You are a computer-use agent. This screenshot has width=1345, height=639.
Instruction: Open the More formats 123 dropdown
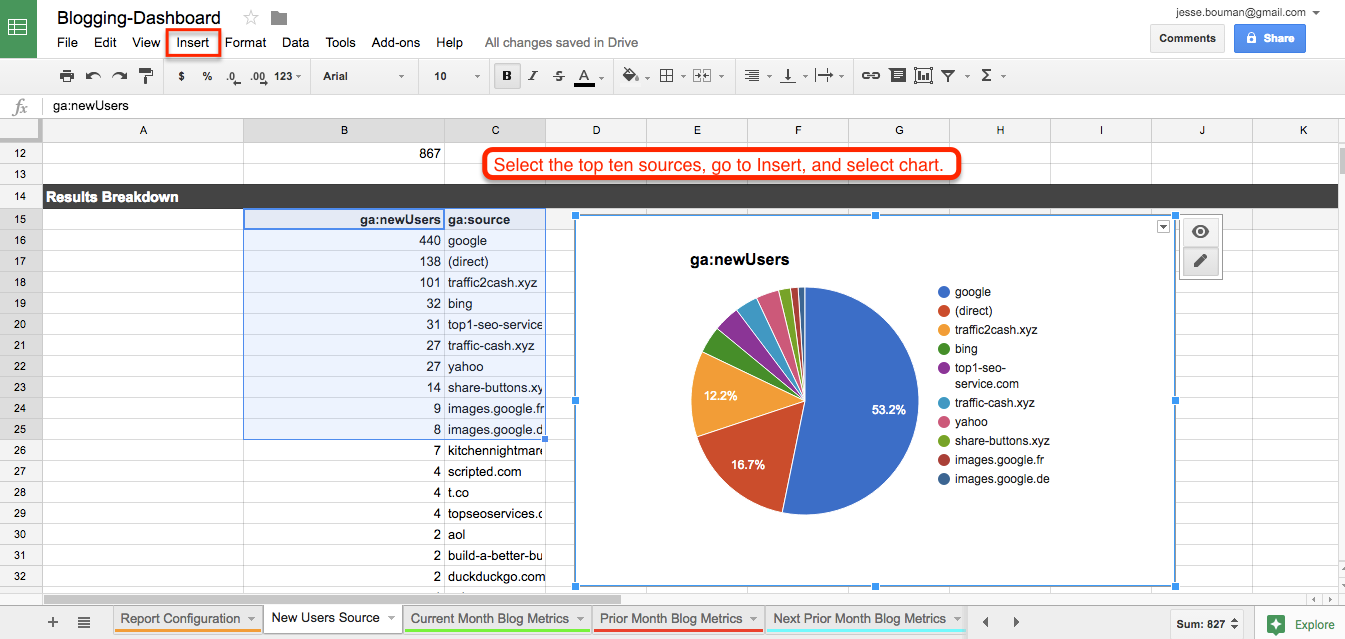288,76
